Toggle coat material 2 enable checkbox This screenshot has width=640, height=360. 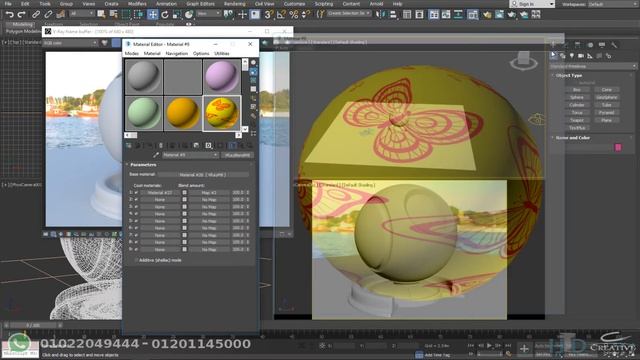(136, 200)
